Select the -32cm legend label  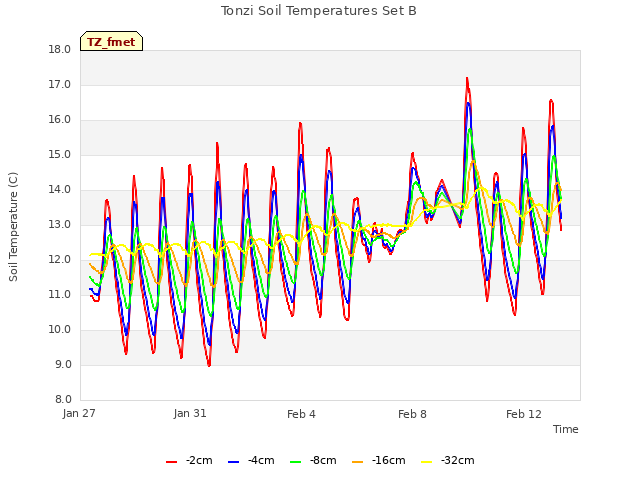458,460
